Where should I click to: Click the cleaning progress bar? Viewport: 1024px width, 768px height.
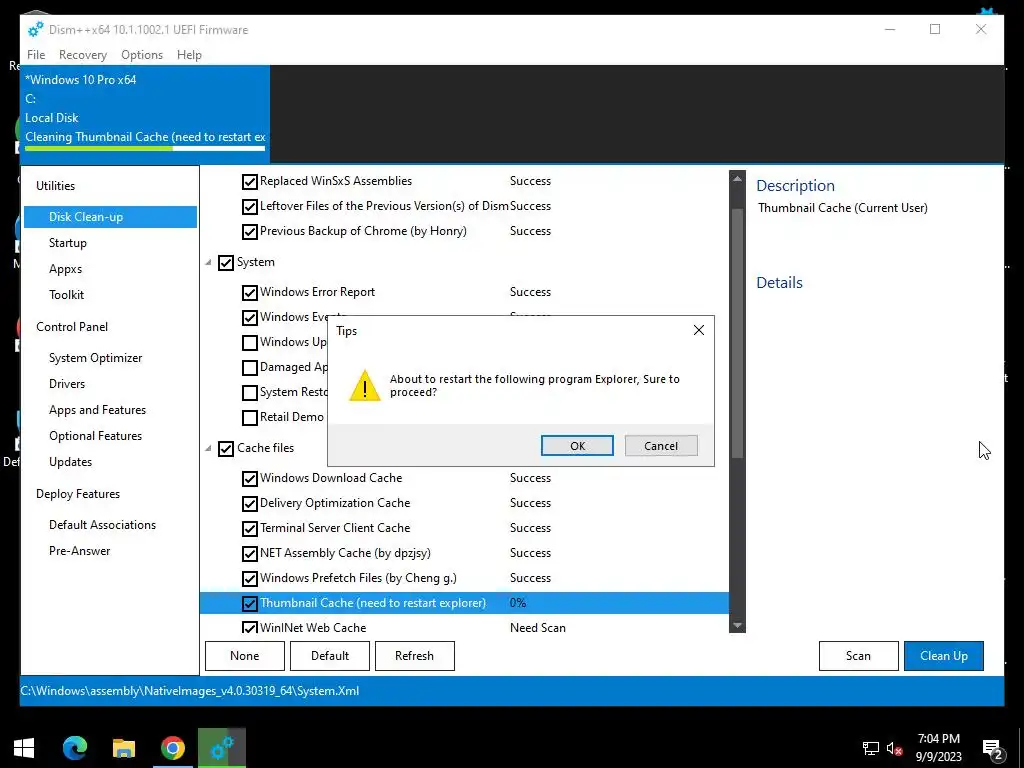pyautogui.click(x=145, y=148)
